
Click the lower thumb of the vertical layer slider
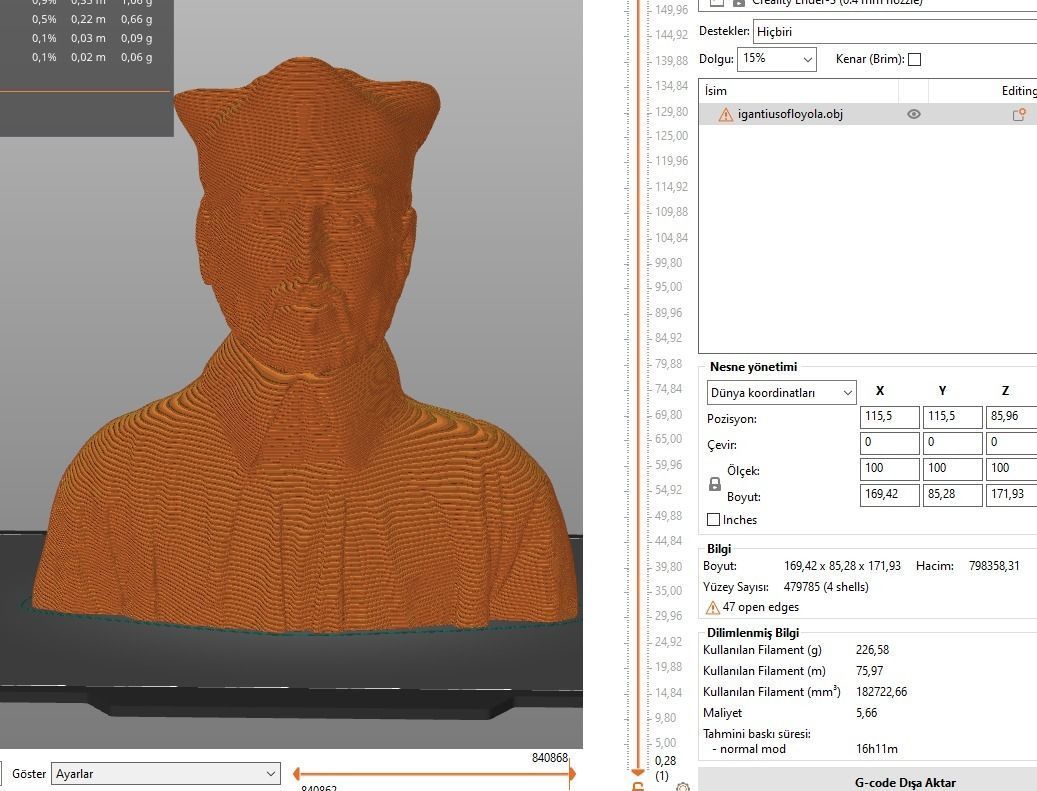(x=638, y=772)
